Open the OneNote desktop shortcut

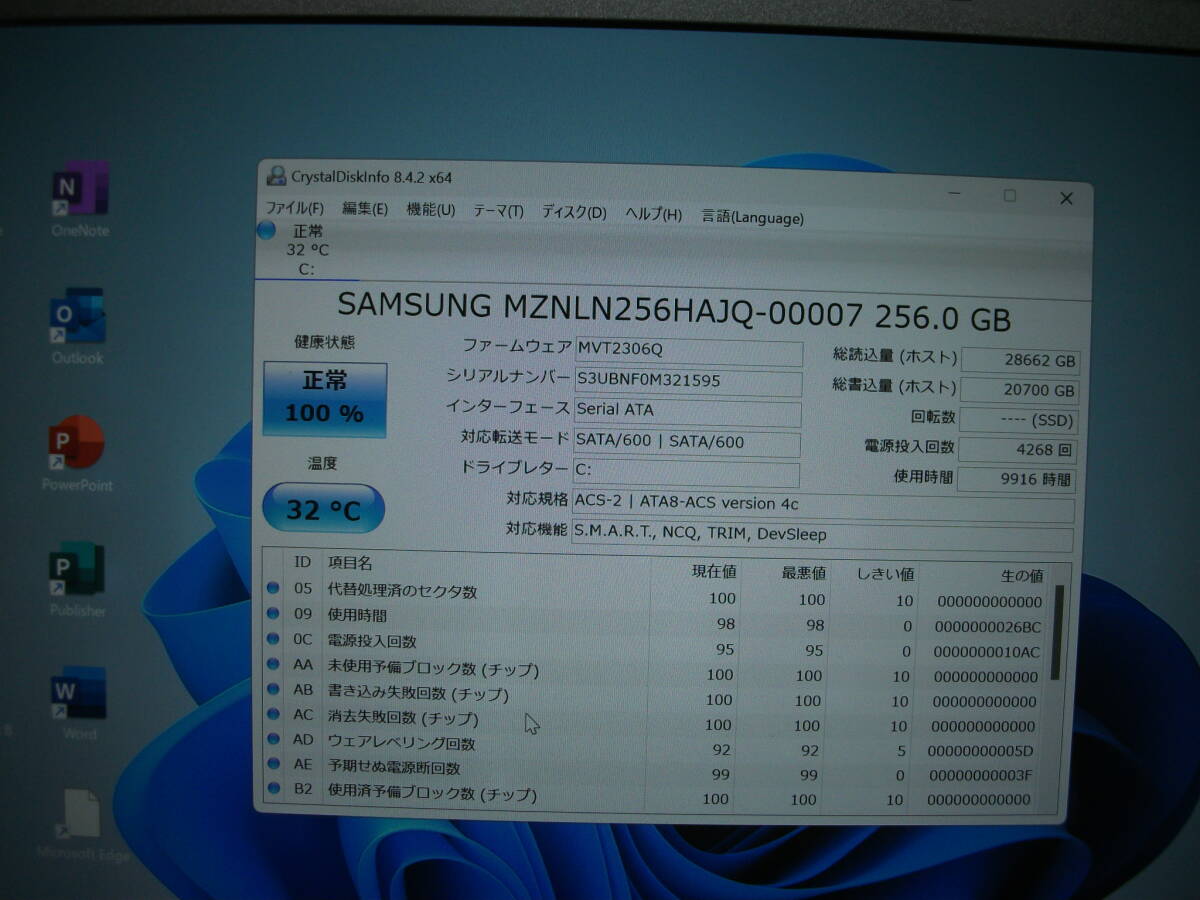80,198
